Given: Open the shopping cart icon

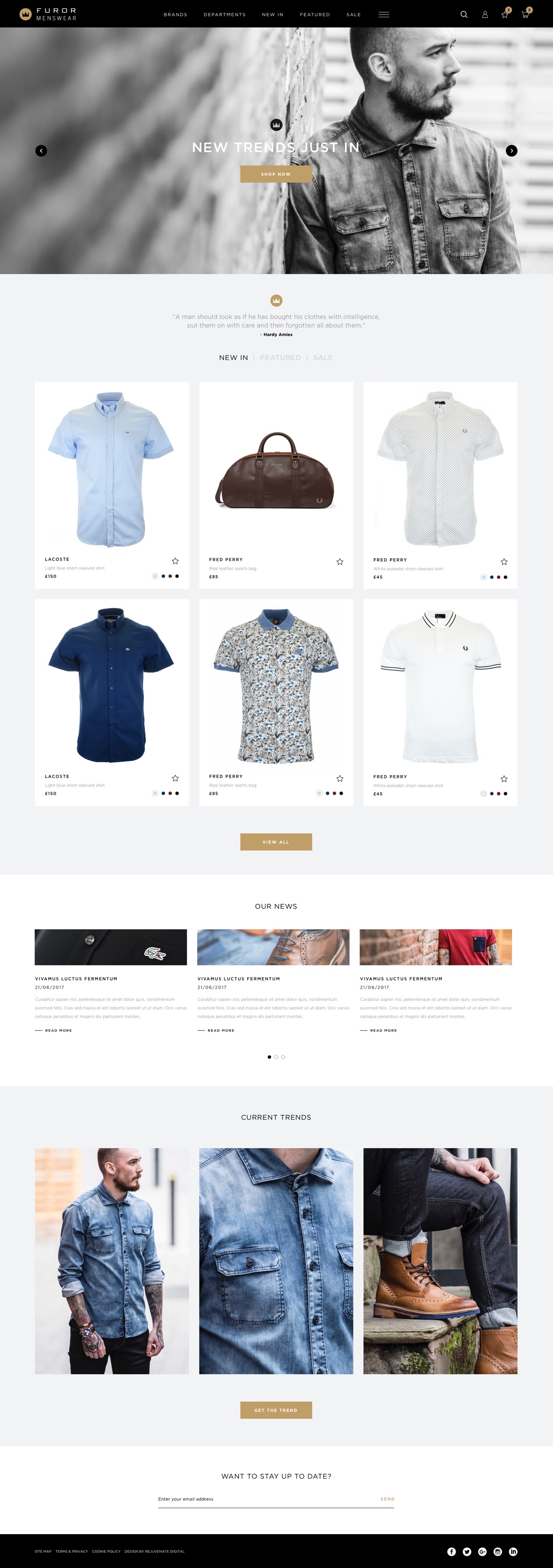Looking at the screenshot, I should pyautogui.click(x=525, y=15).
